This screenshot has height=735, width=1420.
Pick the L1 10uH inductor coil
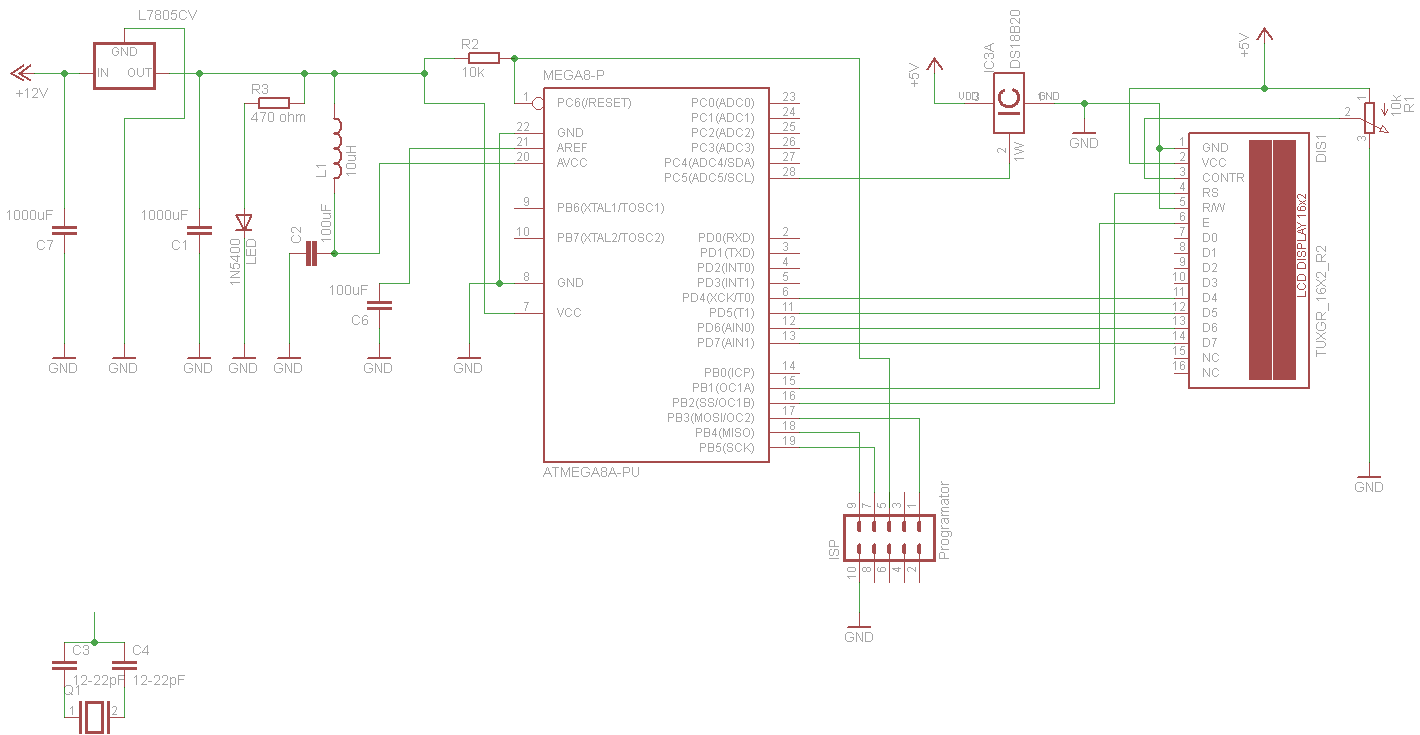tap(337, 148)
